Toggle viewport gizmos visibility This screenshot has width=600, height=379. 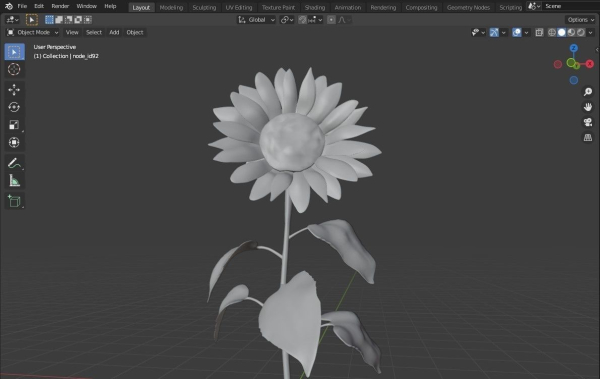494,33
